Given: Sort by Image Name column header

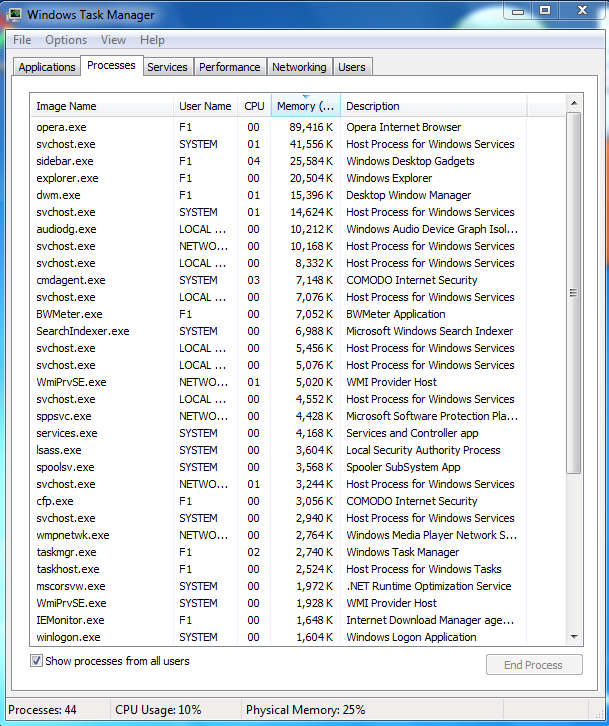Looking at the screenshot, I should 101,106.
